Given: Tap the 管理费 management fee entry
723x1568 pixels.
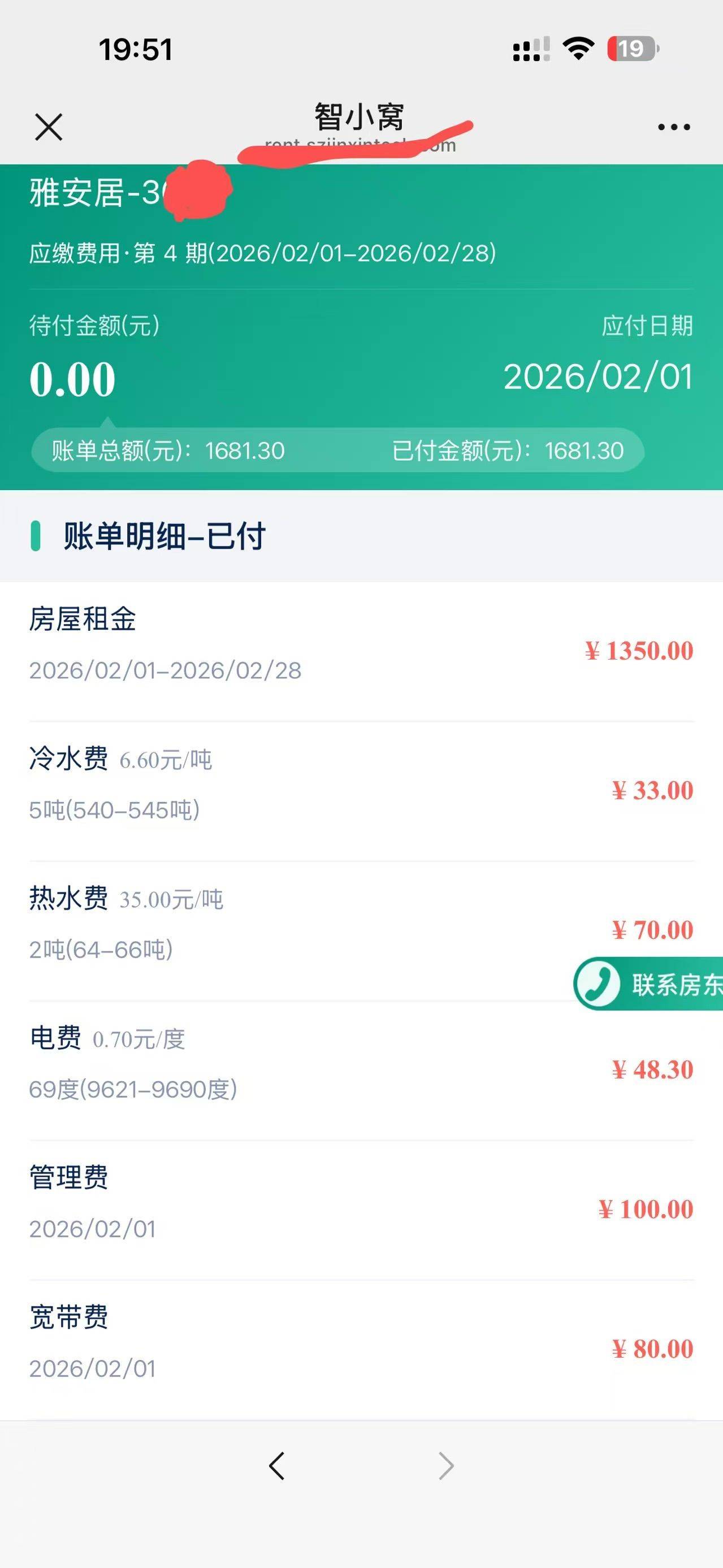Looking at the screenshot, I should click(x=362, y=1209).
